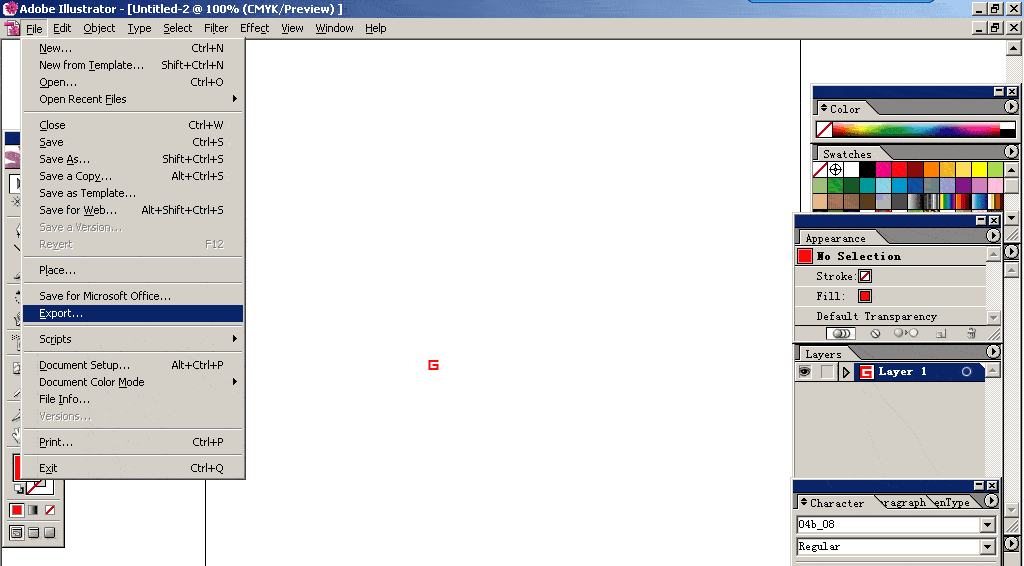The width and height of the screenshot is (1024, 566).
Task: Click the red G object on canvas
Action: point(433,365)
